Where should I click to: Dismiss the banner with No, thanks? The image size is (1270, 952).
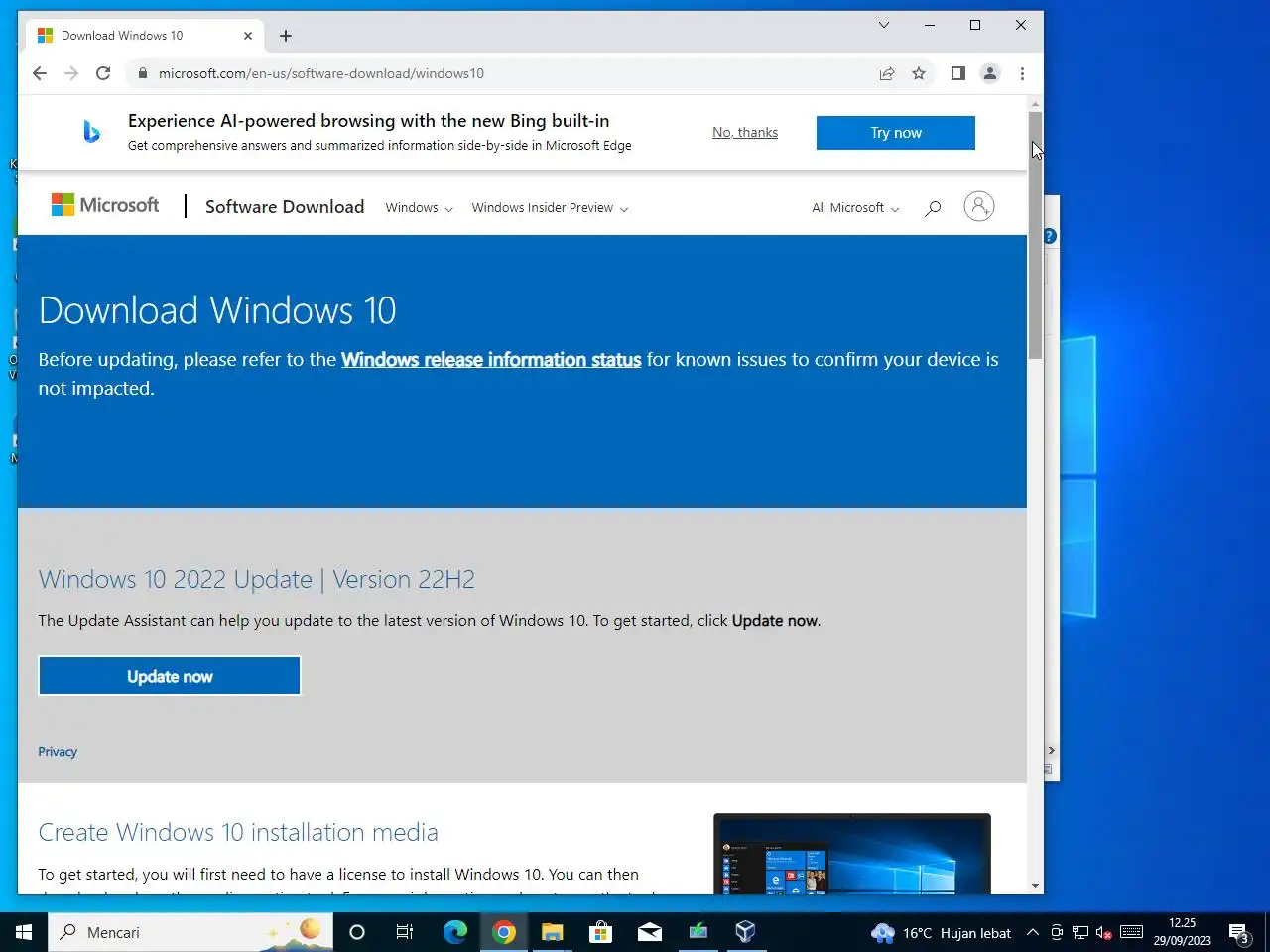[x=745, y=133]
